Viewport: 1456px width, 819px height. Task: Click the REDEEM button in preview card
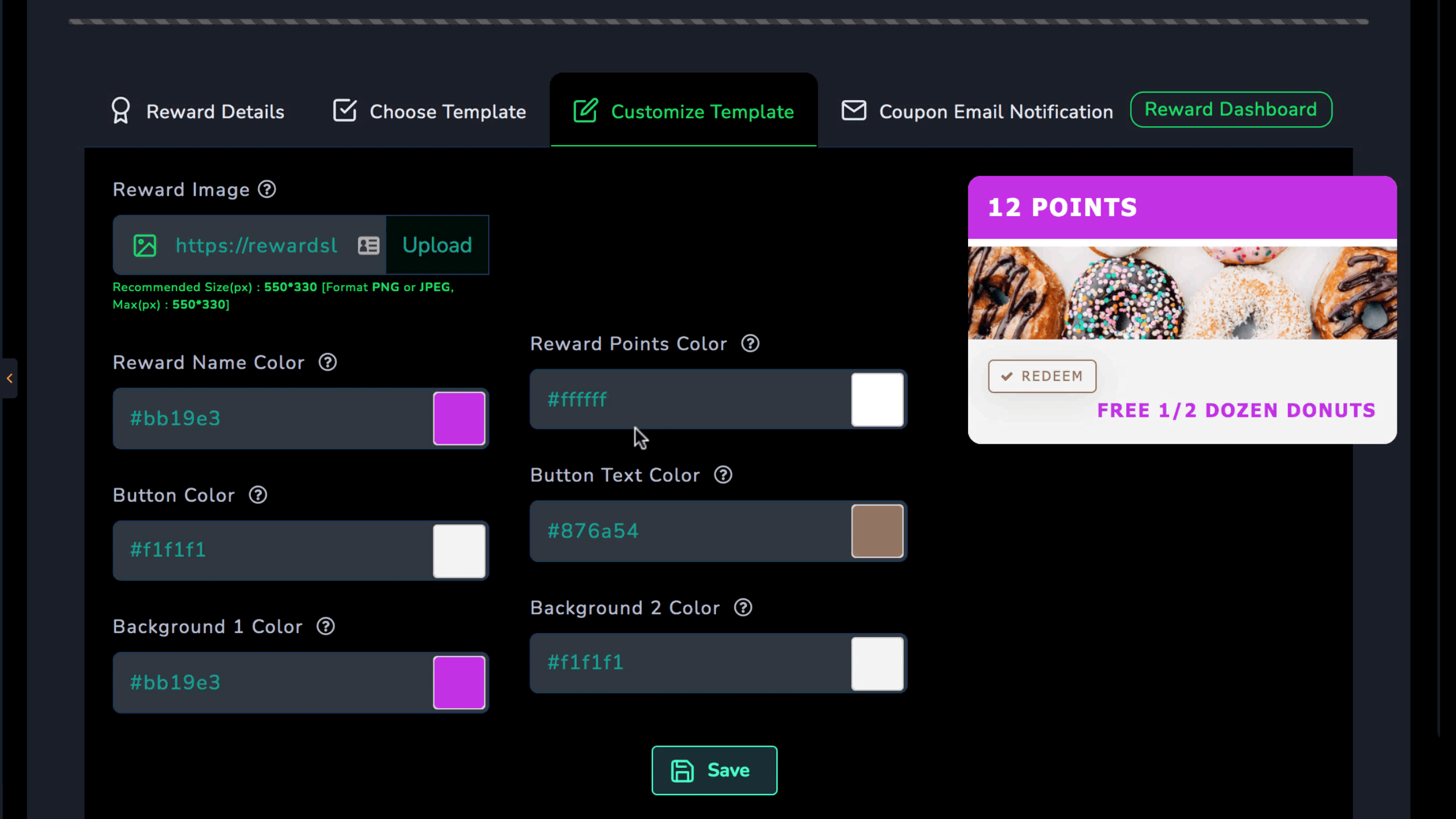coord(1042,376)
